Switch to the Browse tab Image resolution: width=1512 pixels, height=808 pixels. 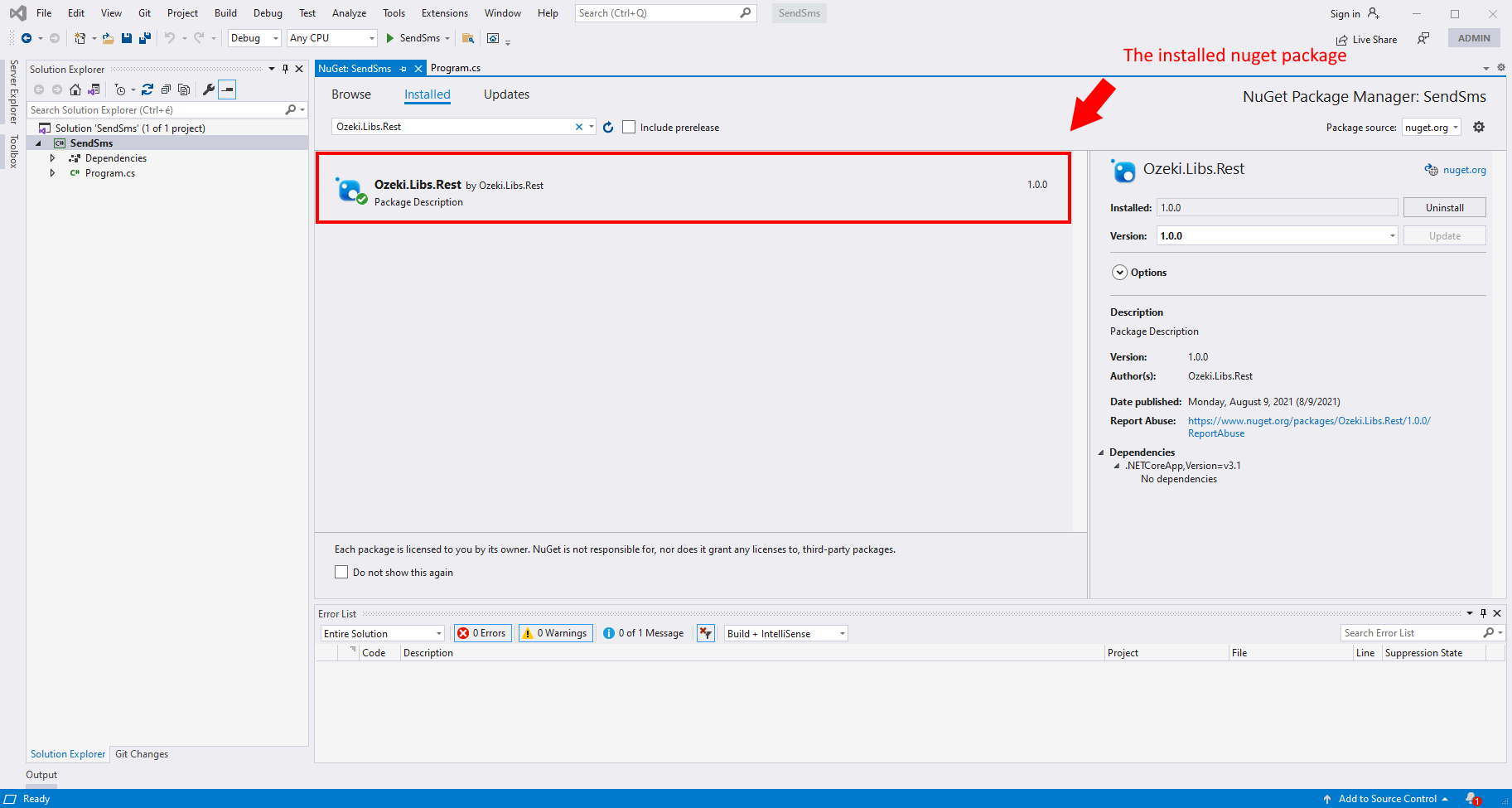coord(351,94)
